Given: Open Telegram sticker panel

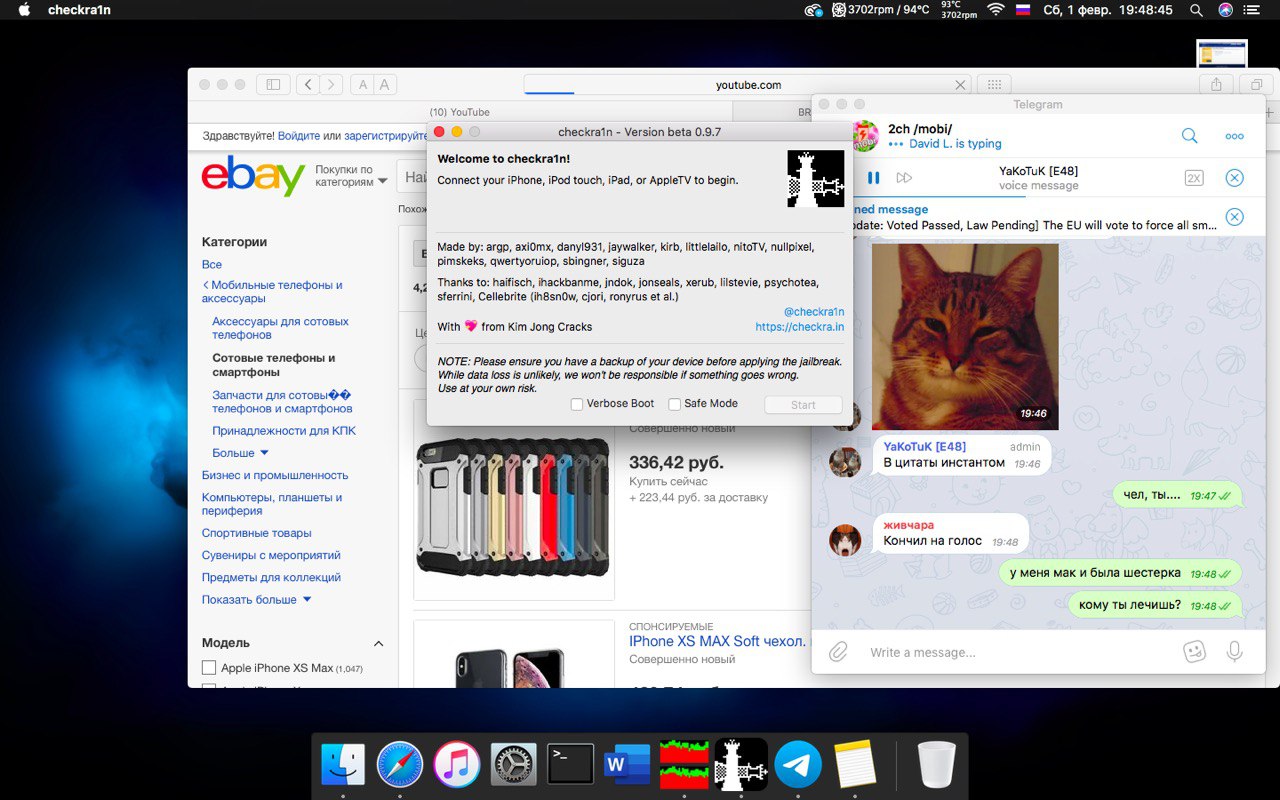Looking at the screenshot, I should (1194, 652).
